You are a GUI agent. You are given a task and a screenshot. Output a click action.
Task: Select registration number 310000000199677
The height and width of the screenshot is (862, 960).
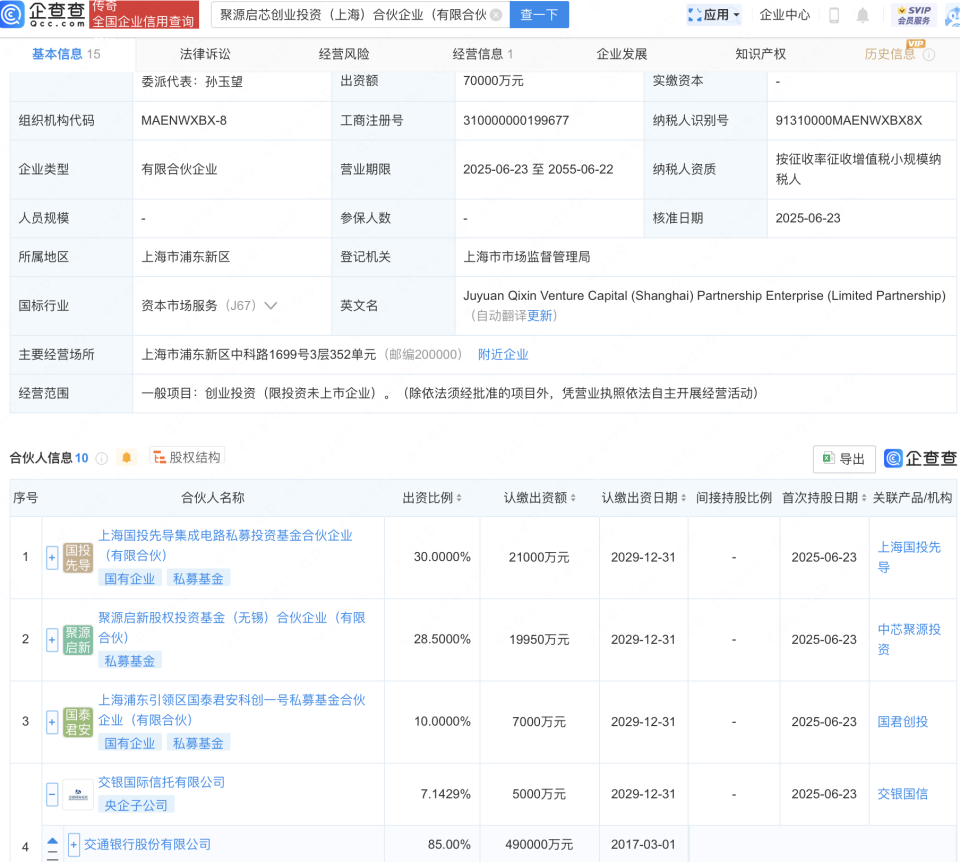click(x=516, y=121)
